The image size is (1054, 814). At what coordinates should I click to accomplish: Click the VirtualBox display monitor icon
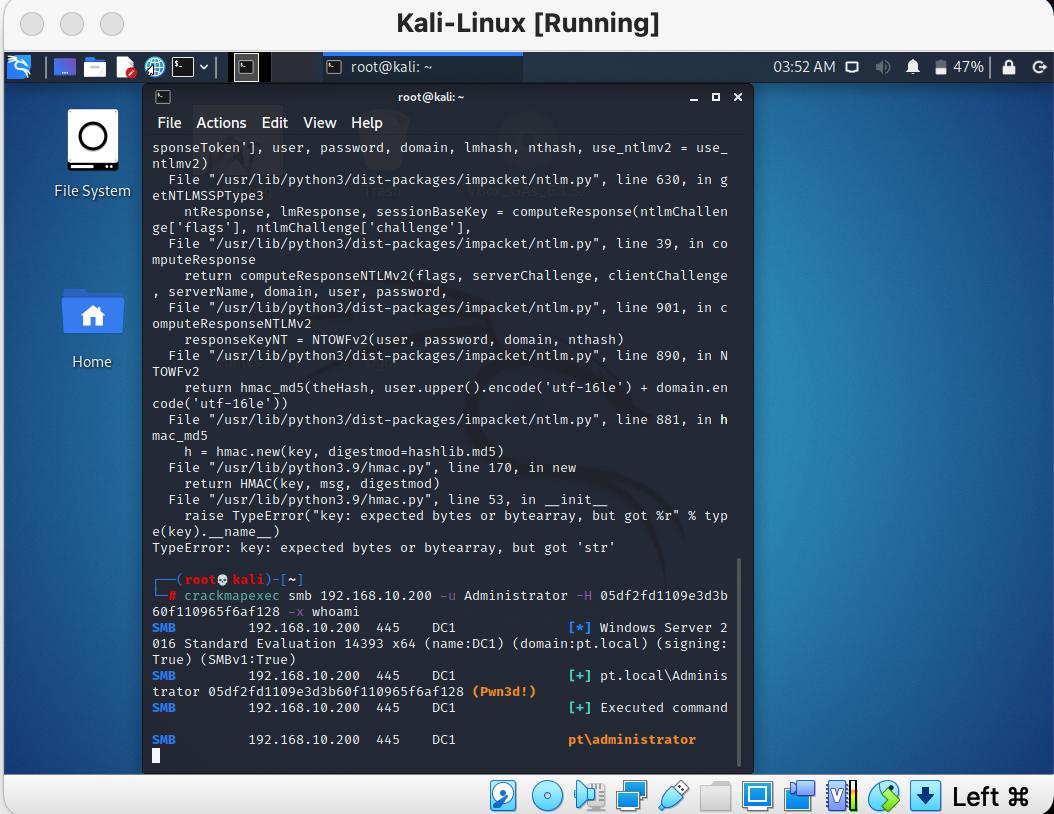pos(758,796)
